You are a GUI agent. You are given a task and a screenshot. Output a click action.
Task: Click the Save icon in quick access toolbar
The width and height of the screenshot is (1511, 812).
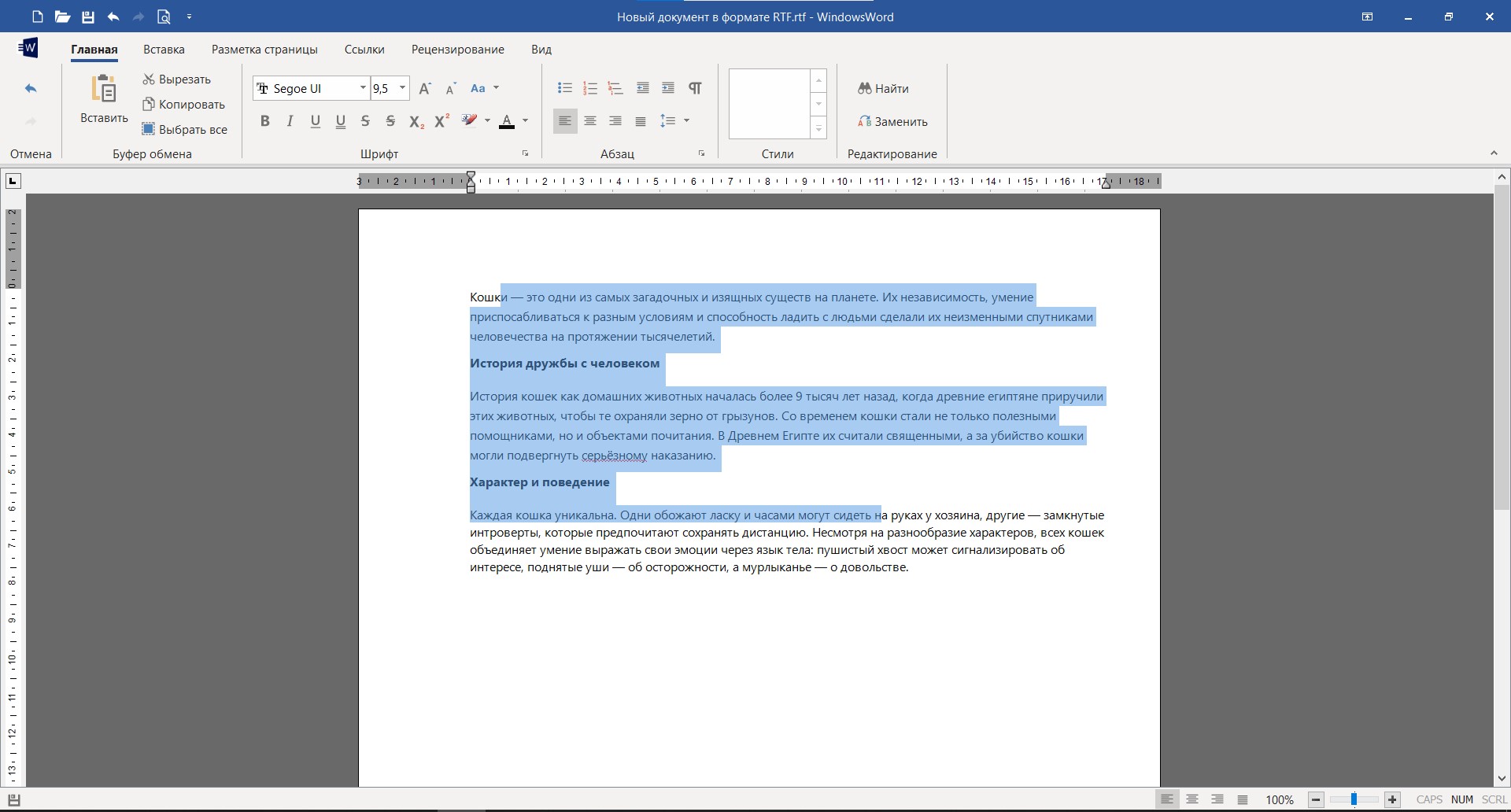tap(88, 17)
